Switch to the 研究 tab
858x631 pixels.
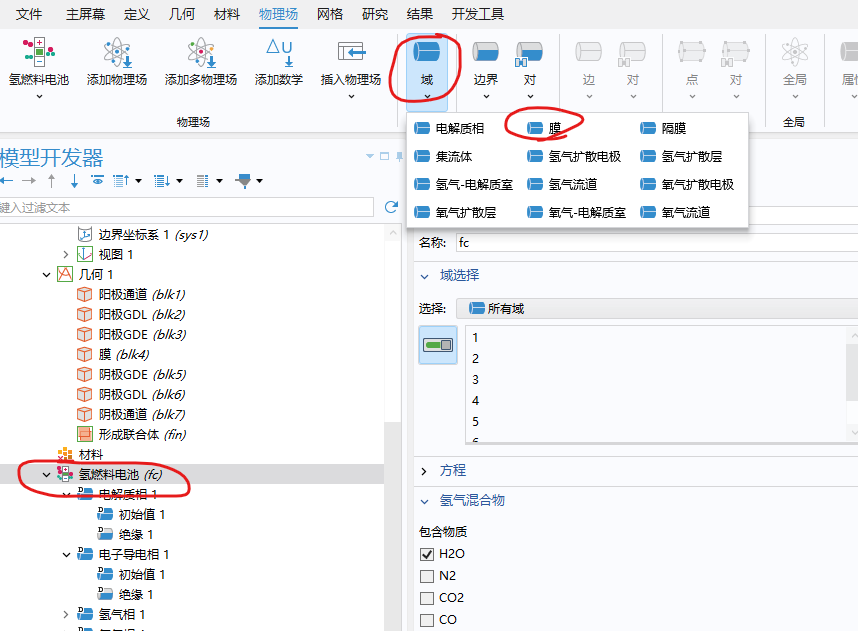pos(375,14)
